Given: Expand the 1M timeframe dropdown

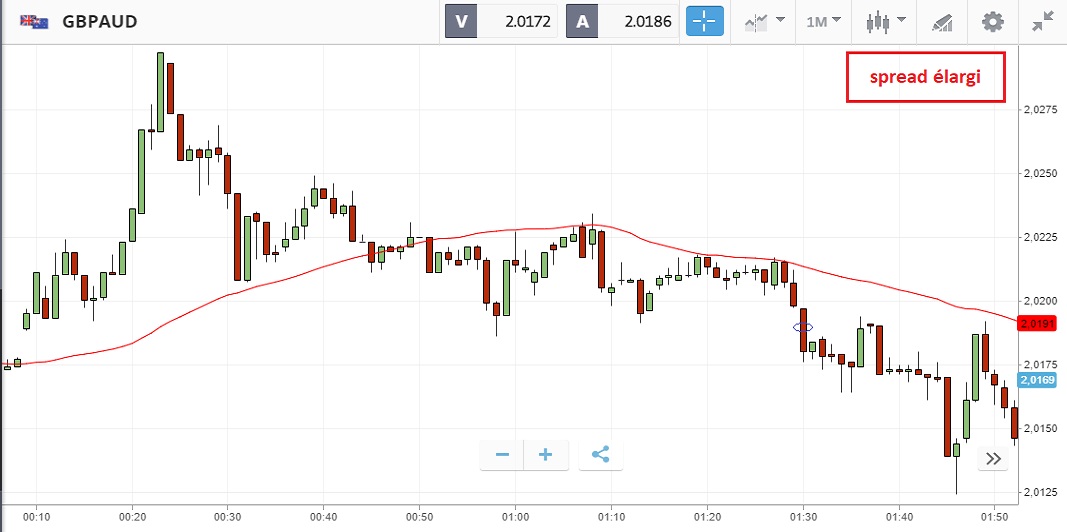Looking at the screenshot, I should click(x=823, y=21).
